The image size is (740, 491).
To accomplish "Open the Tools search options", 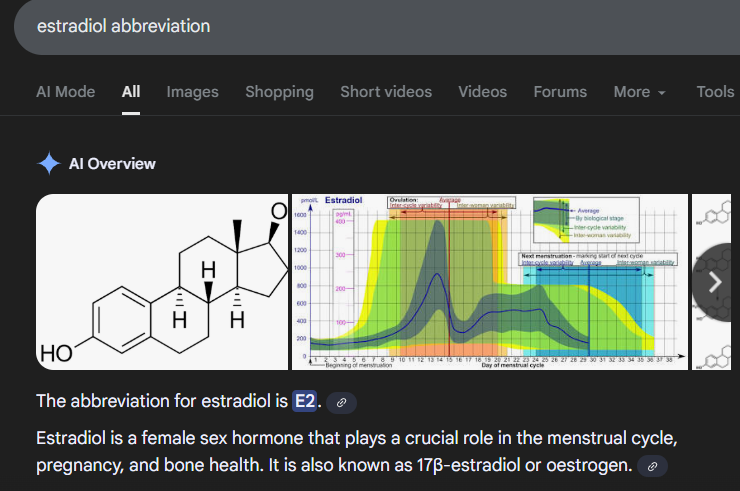I will point(715,92).
